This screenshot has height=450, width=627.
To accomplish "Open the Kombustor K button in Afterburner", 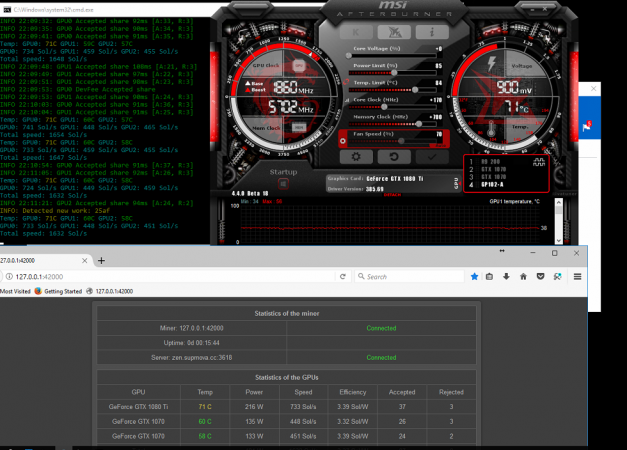I will 356,32.
